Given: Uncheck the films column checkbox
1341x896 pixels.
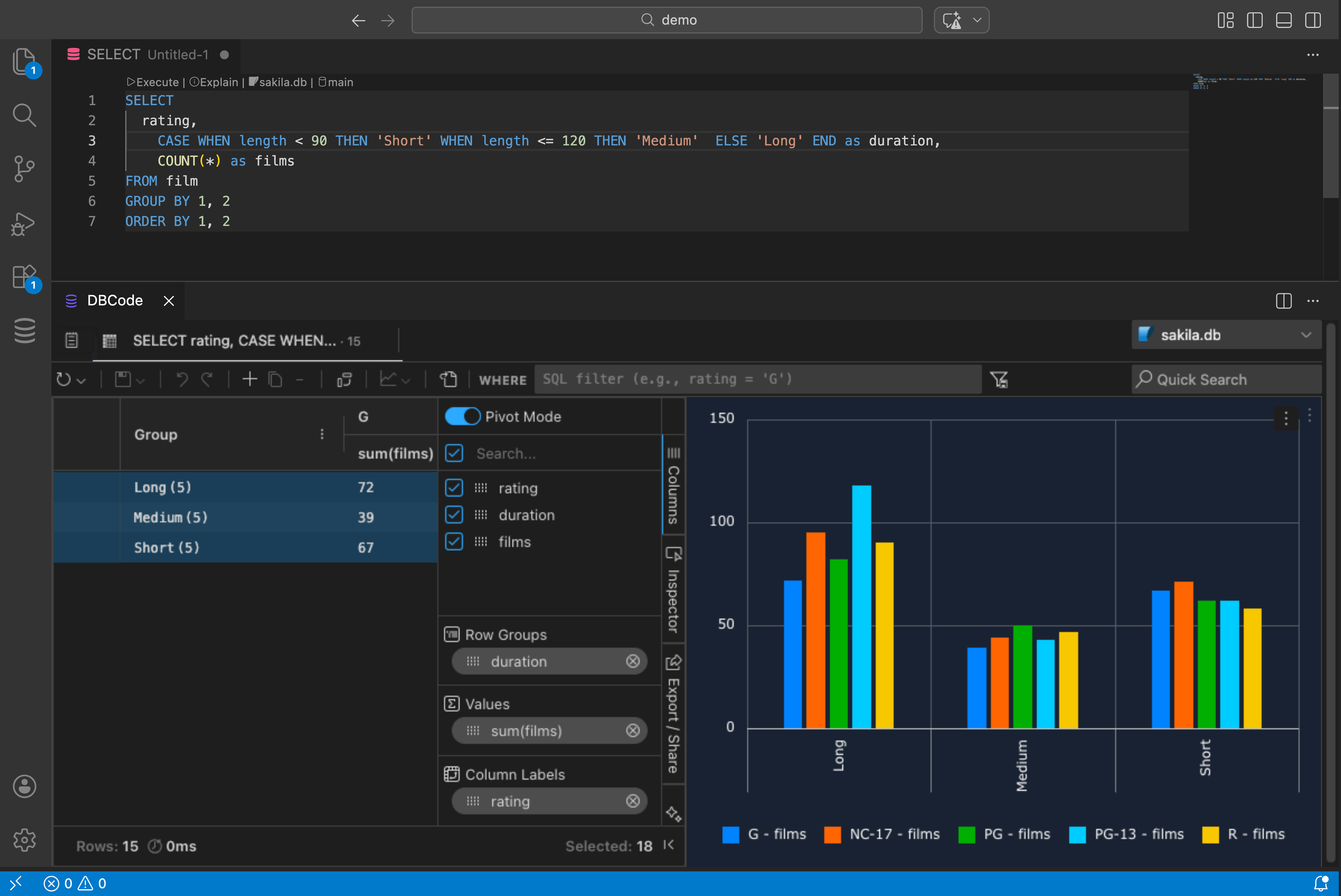Looking at the screenshot, I should [x=454, y=542].
